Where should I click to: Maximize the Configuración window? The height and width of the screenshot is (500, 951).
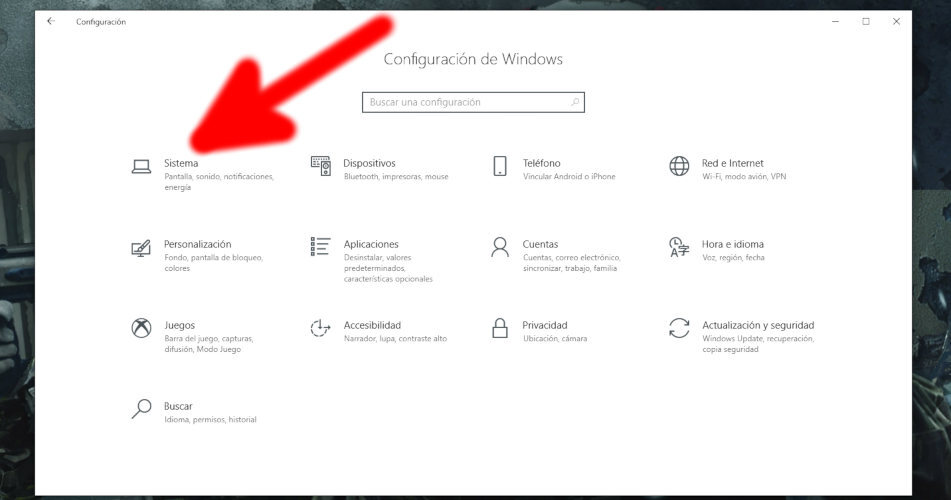click(x=866, y=21)
